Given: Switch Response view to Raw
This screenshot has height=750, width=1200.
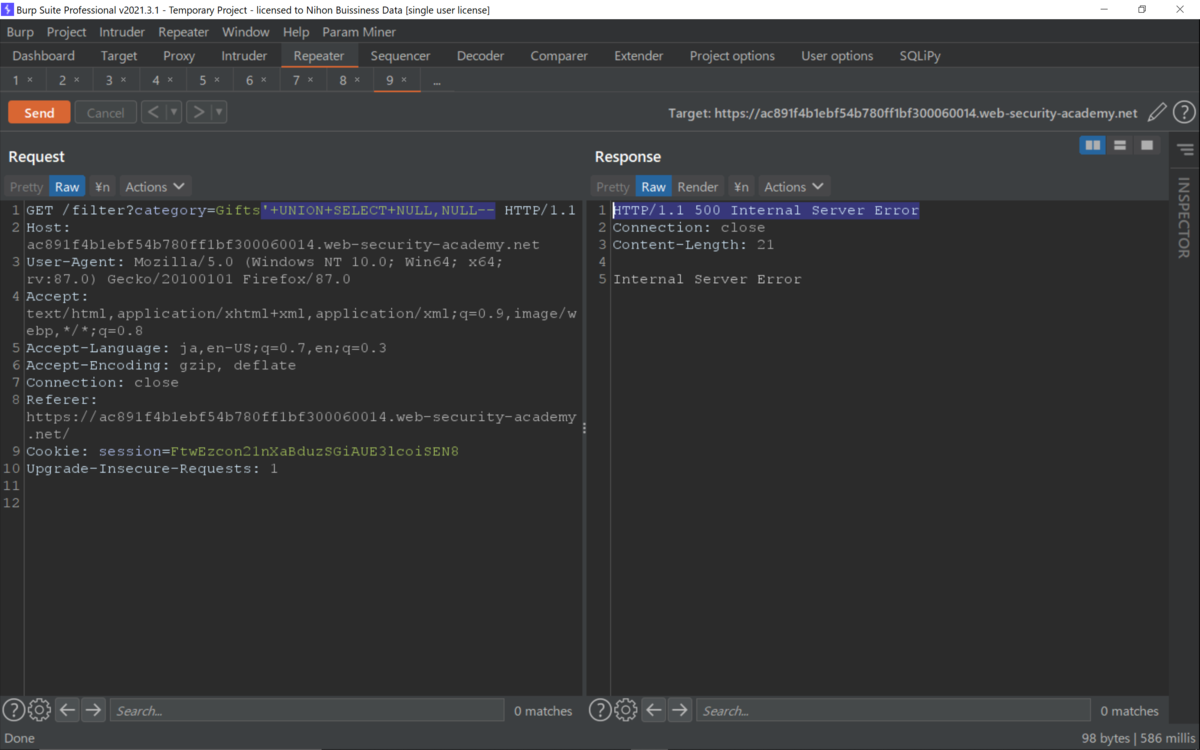Looking at the screenshot, I should tap(653, 187).
